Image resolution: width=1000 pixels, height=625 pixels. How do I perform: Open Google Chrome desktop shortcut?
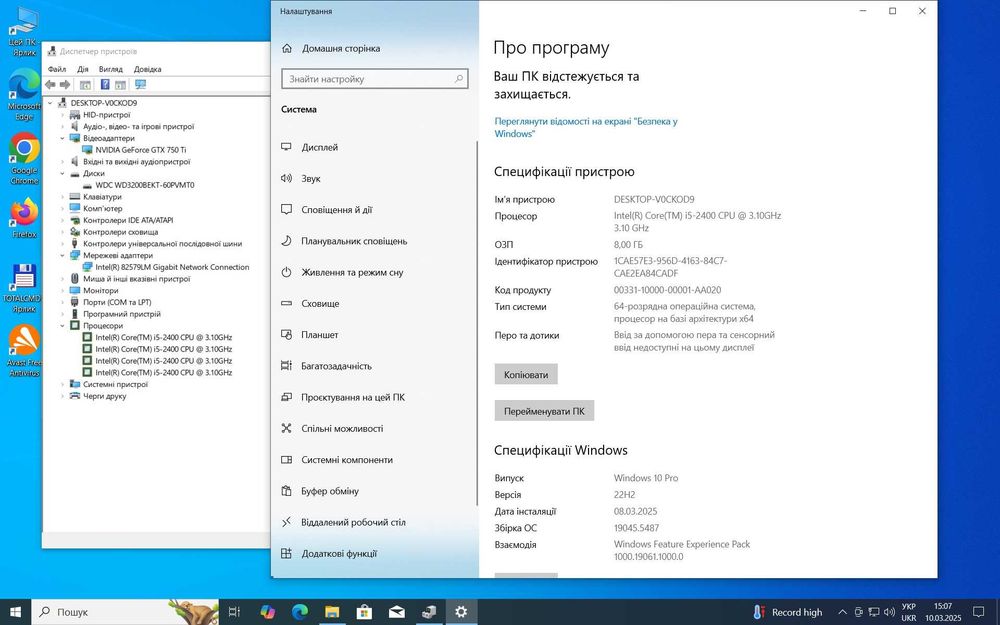24,158
